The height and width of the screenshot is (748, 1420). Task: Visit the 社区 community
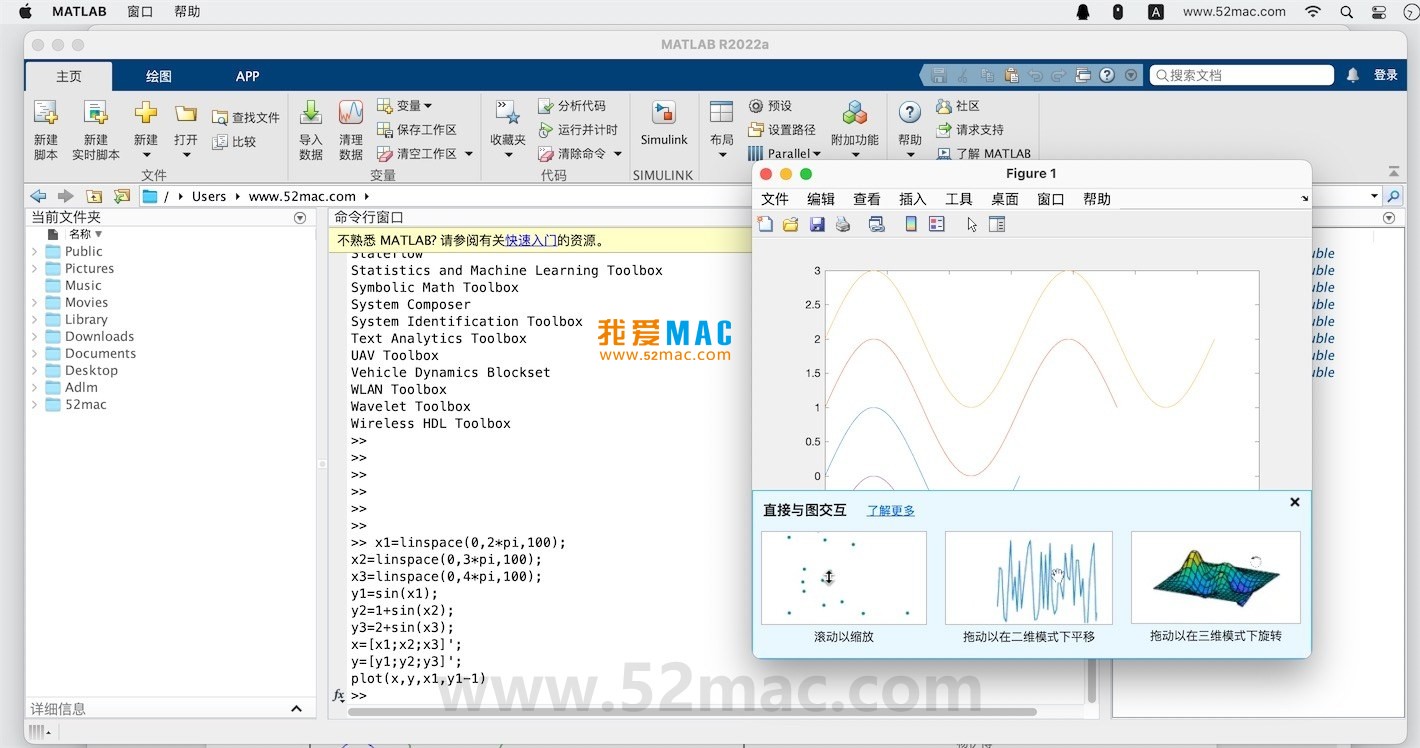point(958,106)
